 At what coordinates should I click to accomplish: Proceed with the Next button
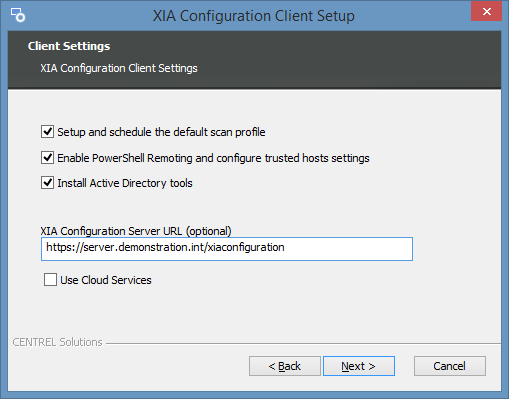coord(359,366)
